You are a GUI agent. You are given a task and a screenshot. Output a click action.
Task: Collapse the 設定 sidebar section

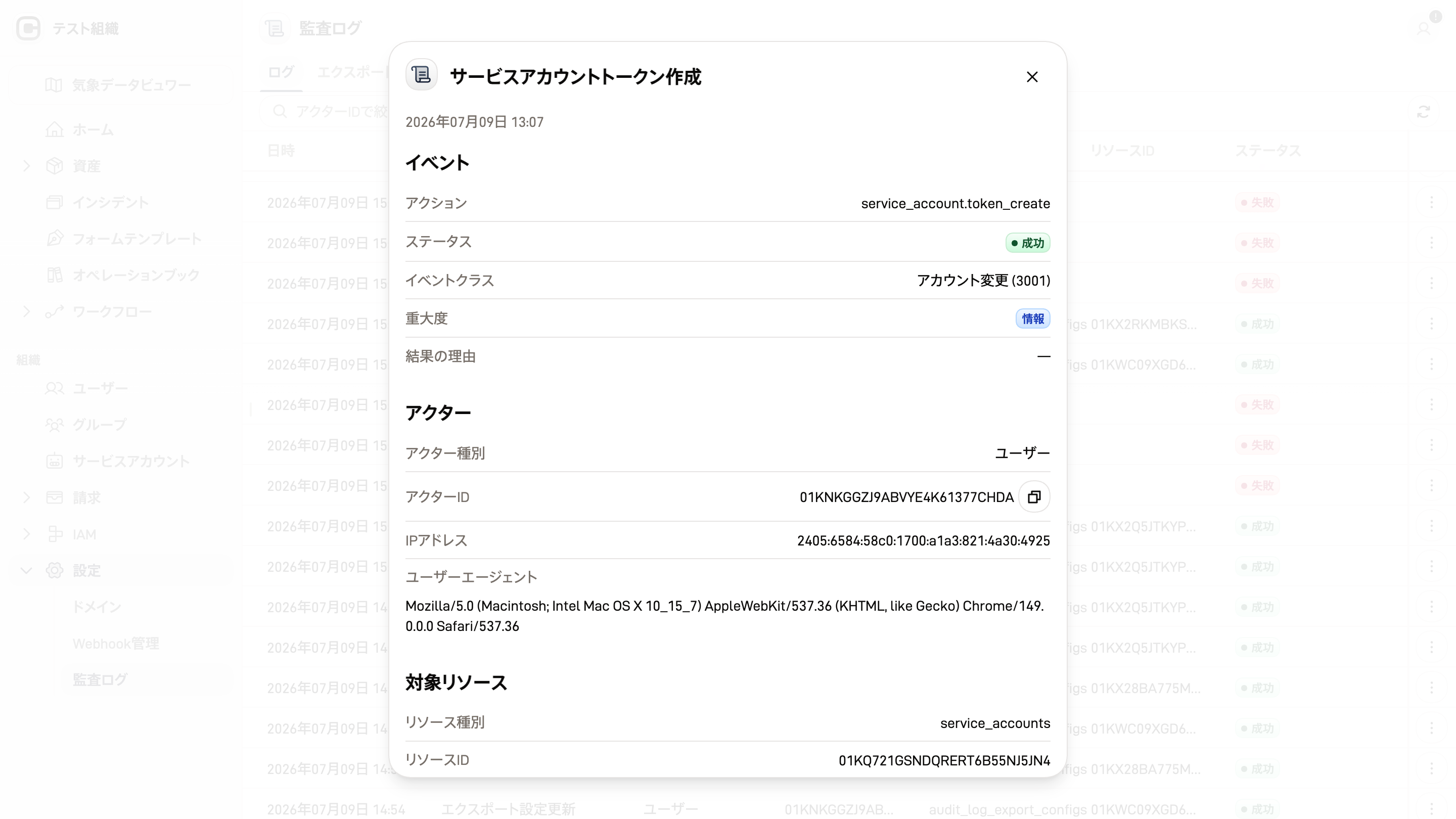pos(27,570)
